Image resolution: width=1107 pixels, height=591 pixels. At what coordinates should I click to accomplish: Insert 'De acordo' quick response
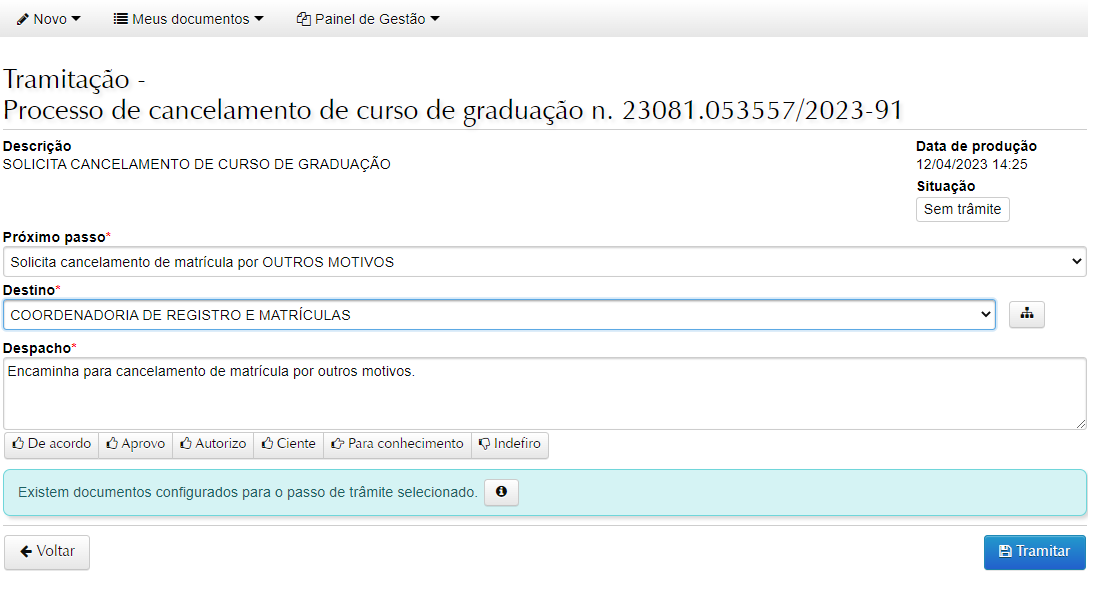click(52, 444)
